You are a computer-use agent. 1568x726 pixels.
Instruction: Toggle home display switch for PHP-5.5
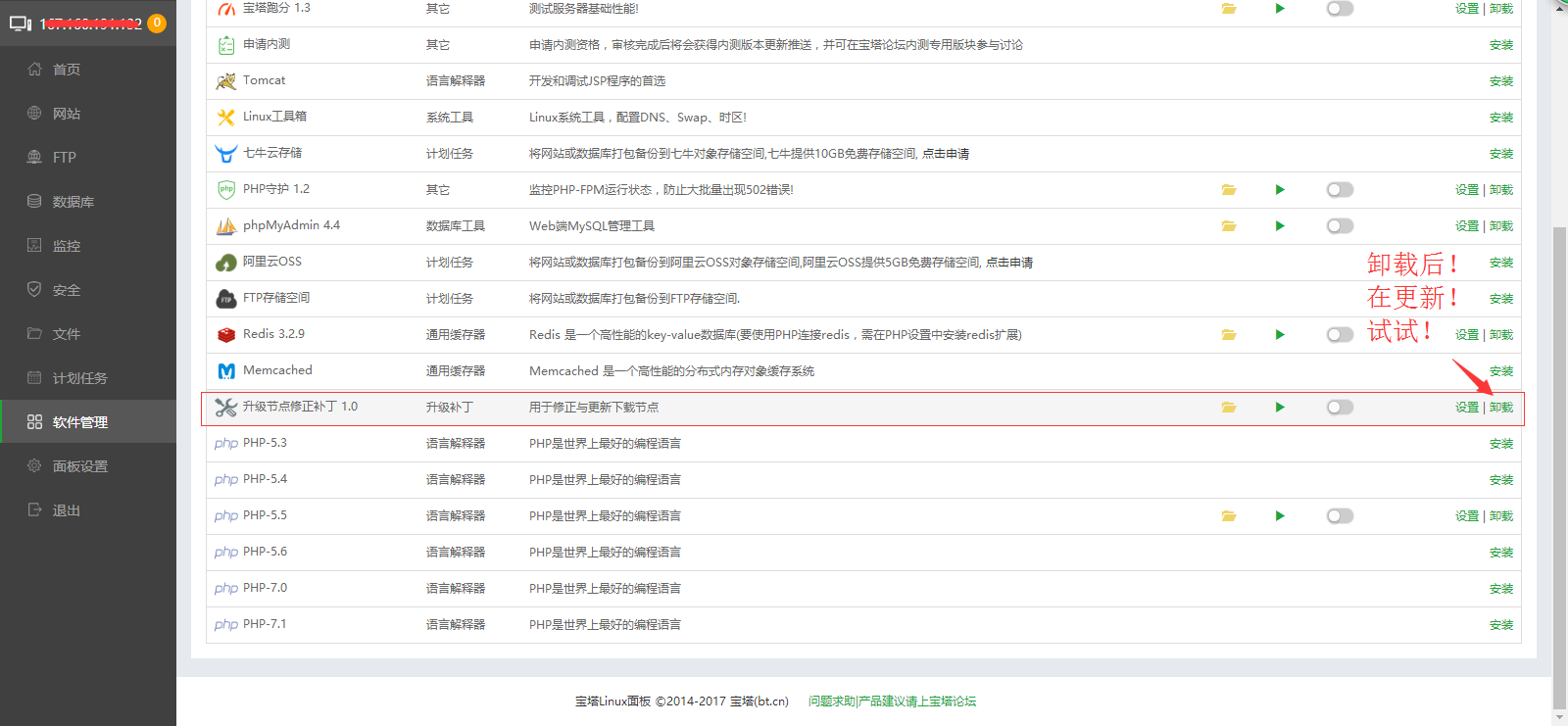[1340, 516]
